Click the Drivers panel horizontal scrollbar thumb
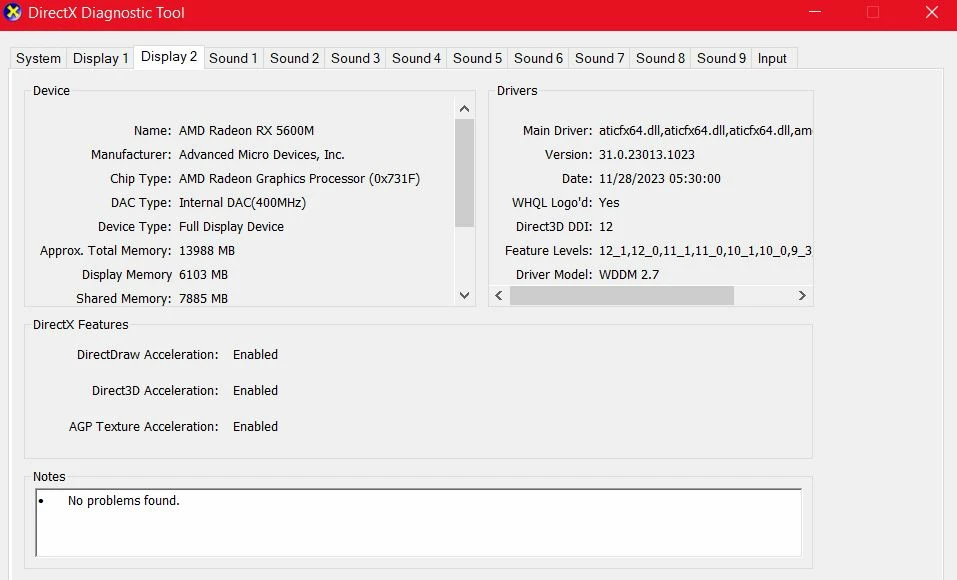Image resolution: width=957 pixels, height=580 pixels. (622, 295)
